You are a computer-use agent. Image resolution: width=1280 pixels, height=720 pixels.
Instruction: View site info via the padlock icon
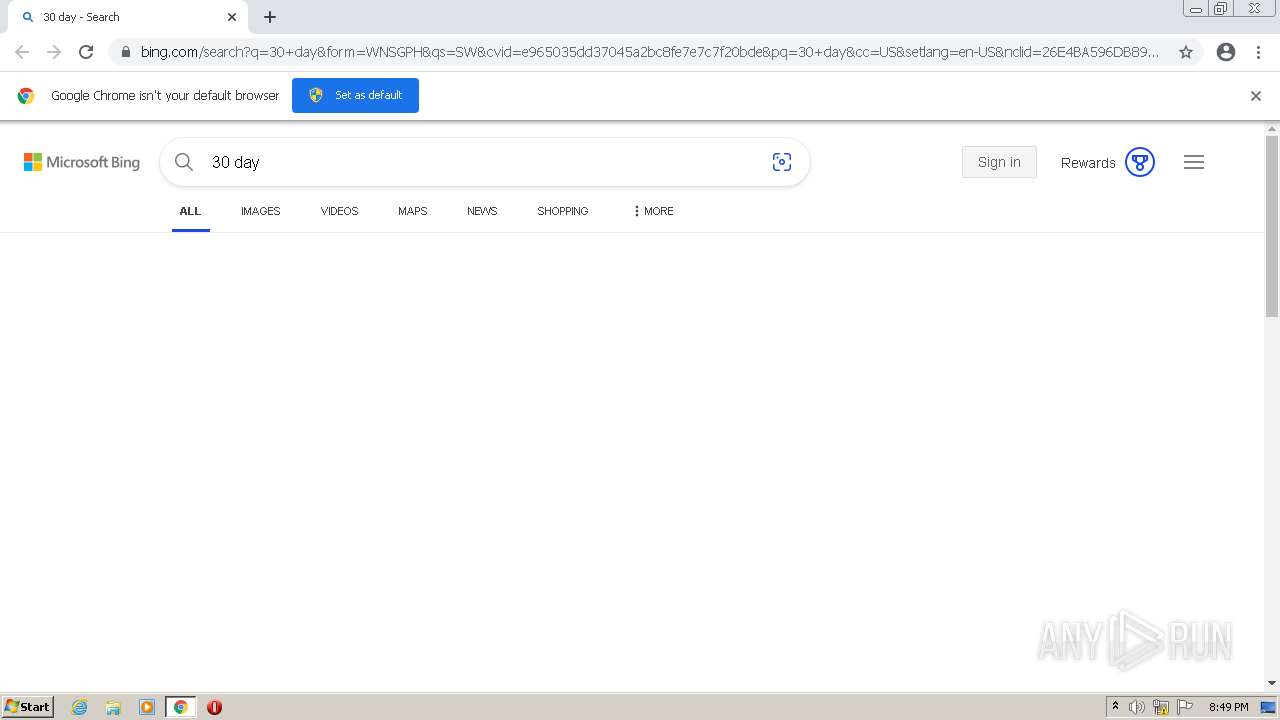pyautogui.click(x=126, y=52)
